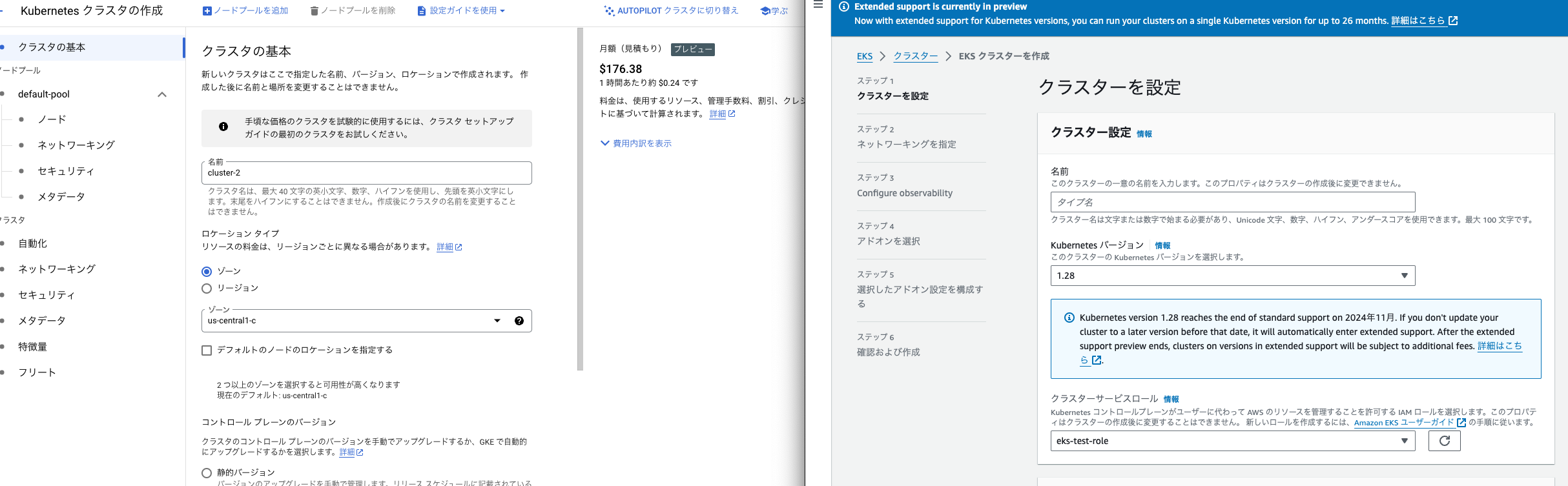Click the Autopilot cluster sparkle icon

pyautogui.click(x=609, y=11)
